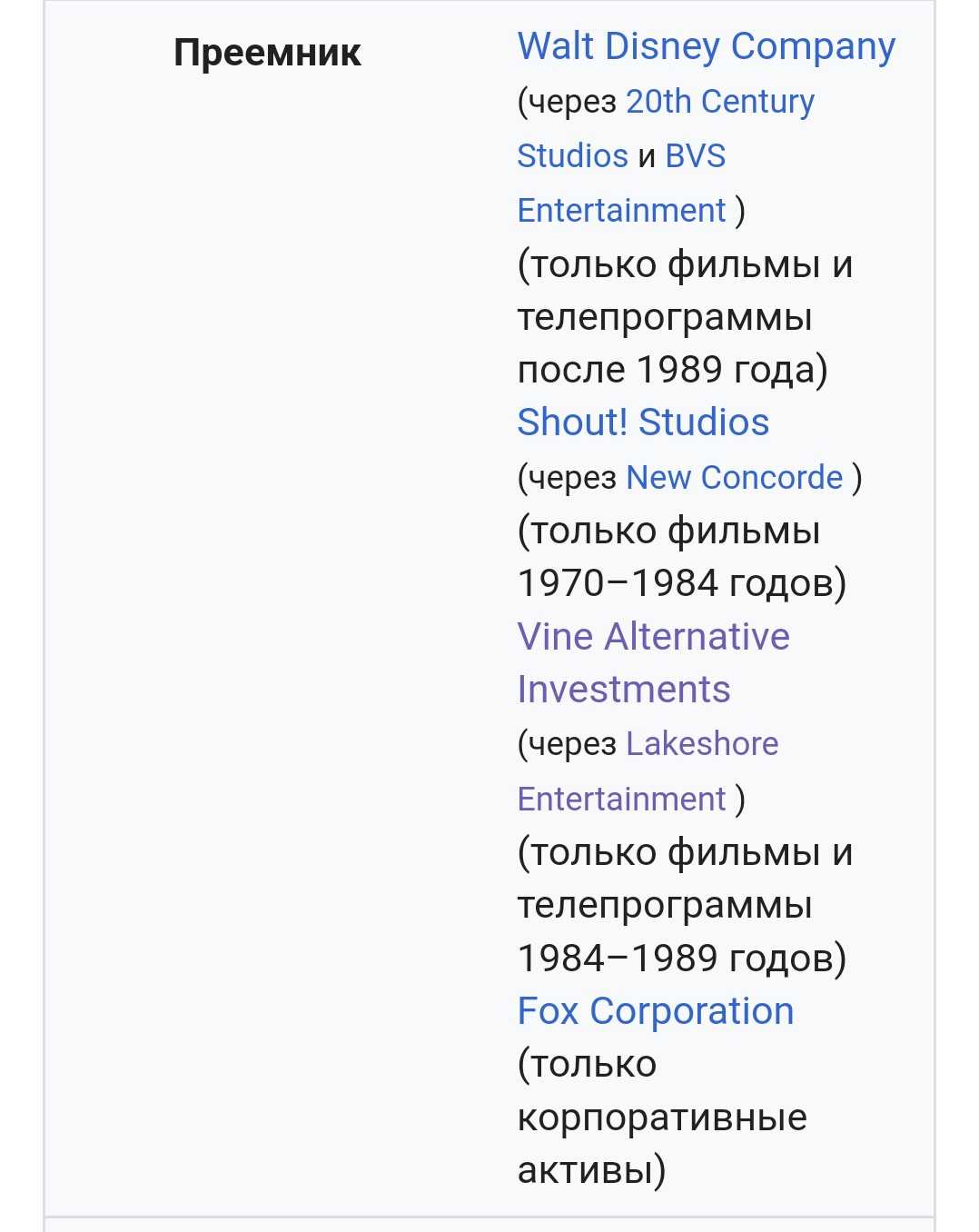Screen dimensions: 979x1232
Task: Click the text '1970–1984 годов)'
Action: 681,583
